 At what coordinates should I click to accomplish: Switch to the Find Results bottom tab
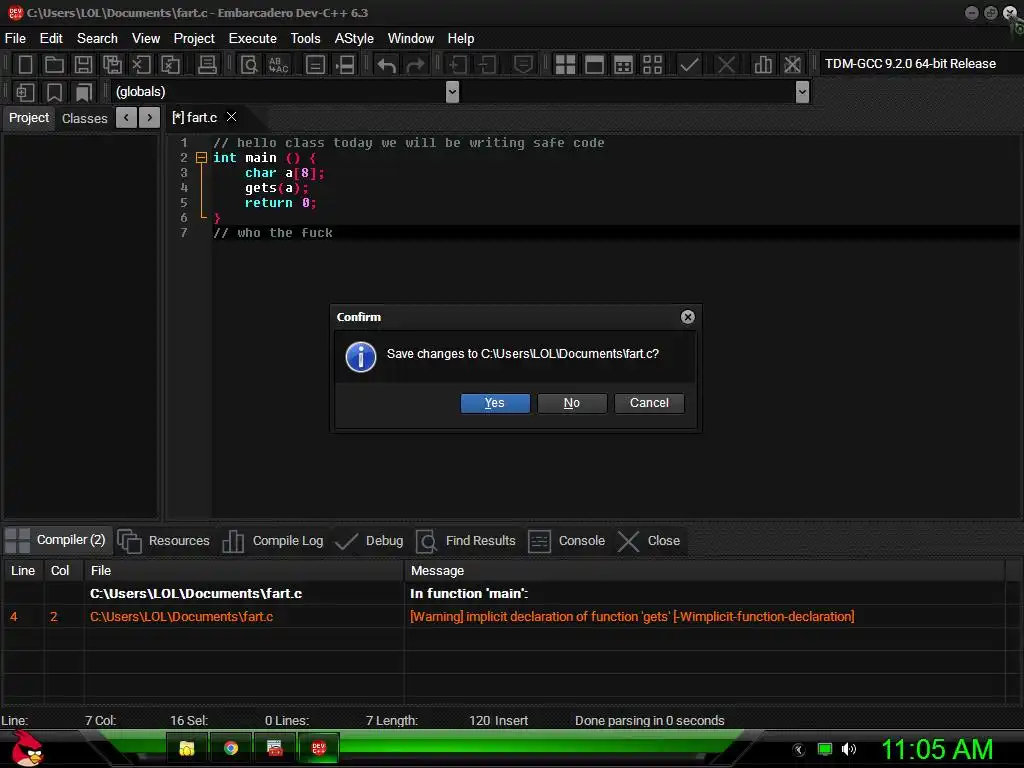click(x=466, y=541)
